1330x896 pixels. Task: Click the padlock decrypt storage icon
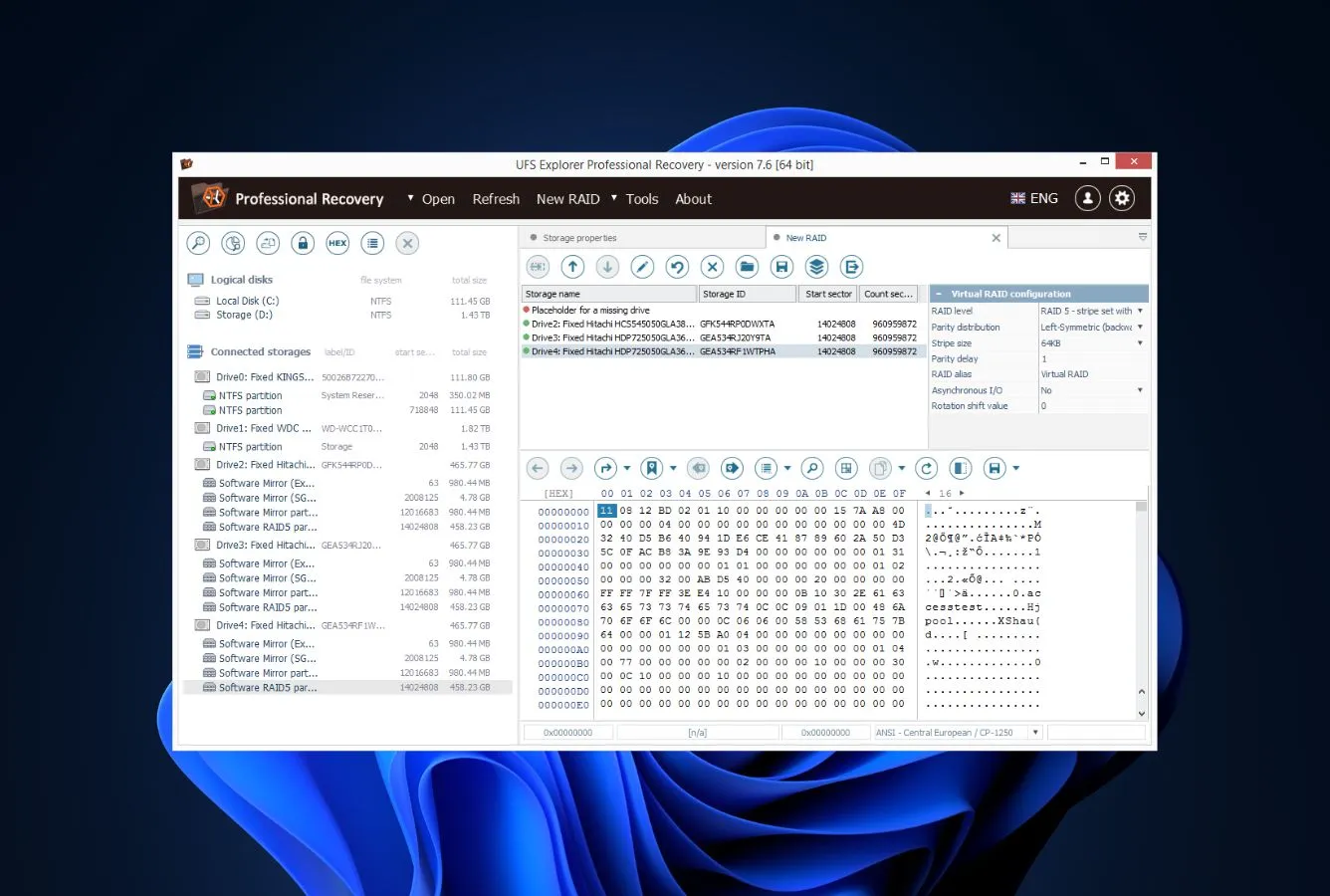coord(303,243)
